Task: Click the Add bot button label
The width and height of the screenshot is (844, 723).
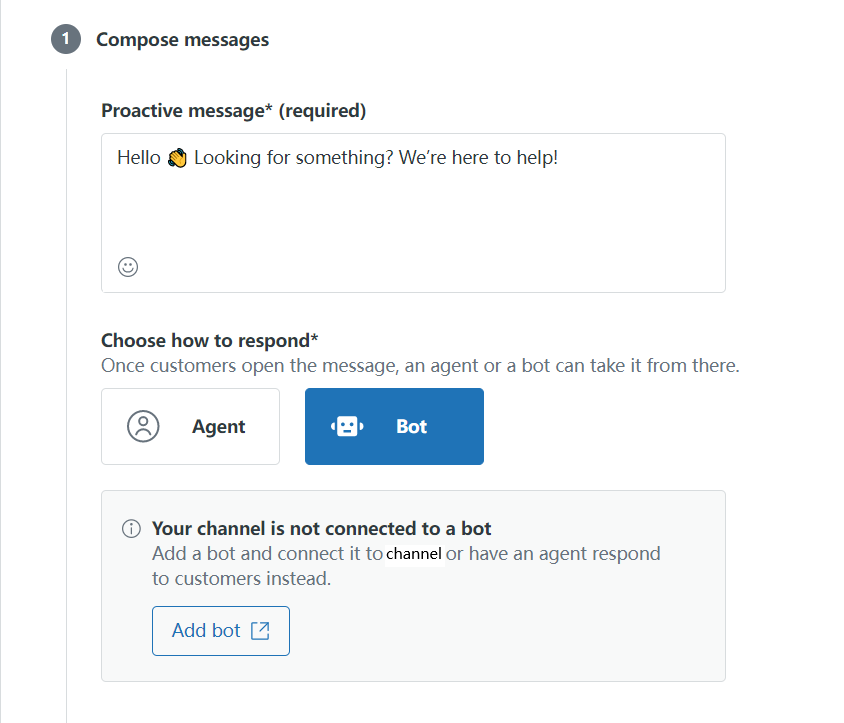Action: (x=206, y=630)
